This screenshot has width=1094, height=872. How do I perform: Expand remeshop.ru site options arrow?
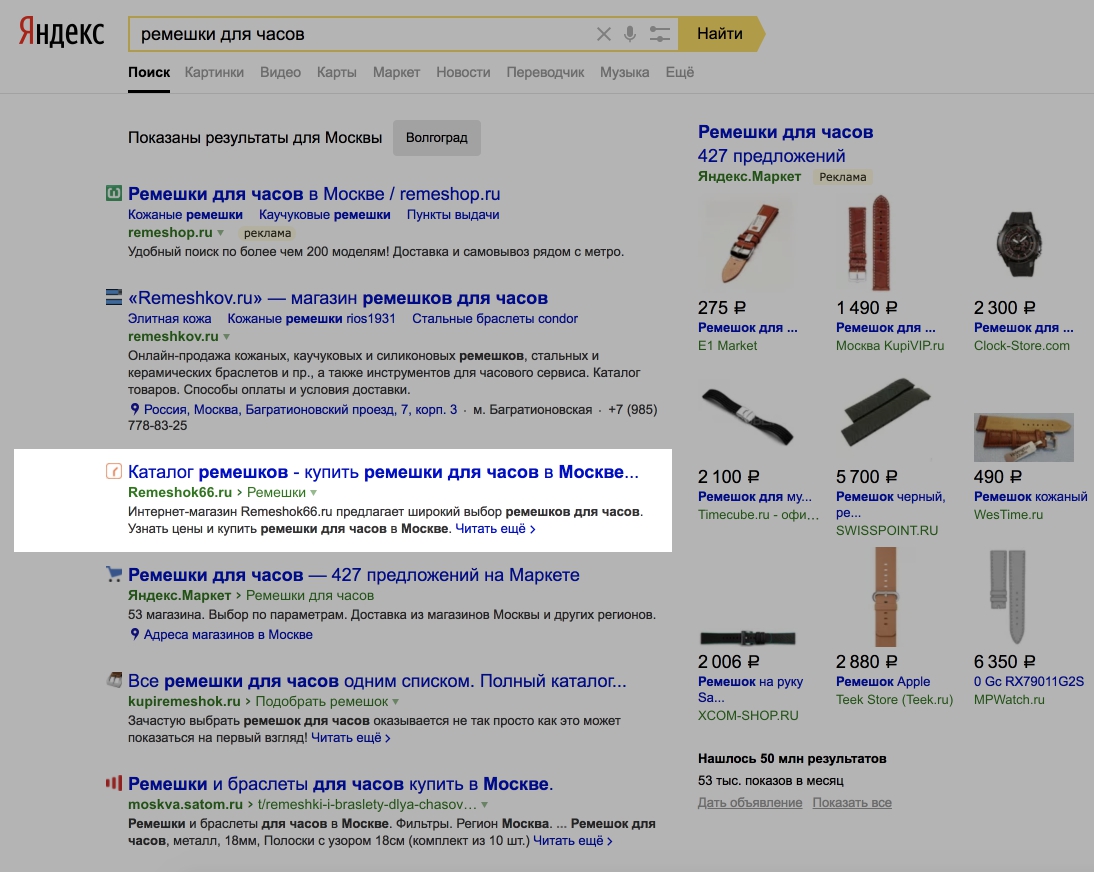pyautogui.click(x=220, y=233)
